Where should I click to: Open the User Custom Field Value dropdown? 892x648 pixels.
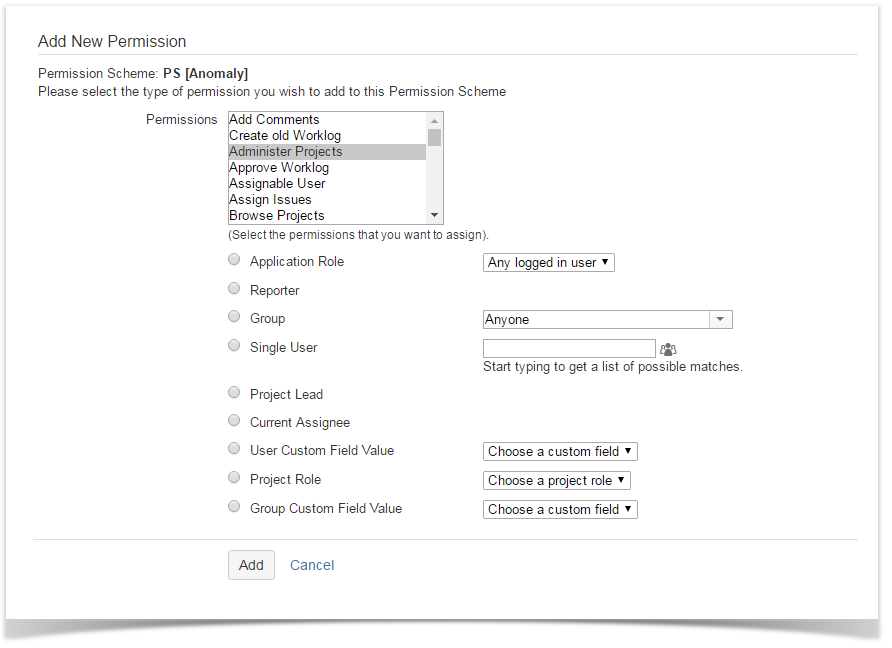[560, 452]
